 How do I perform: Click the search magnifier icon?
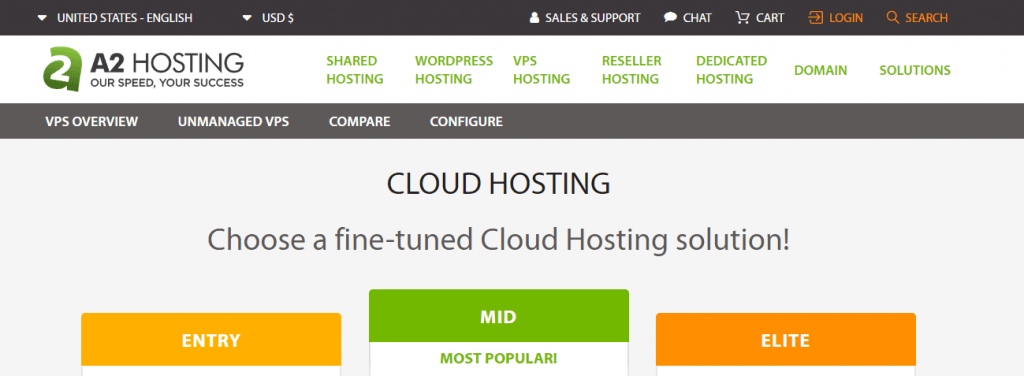point(893,18)
